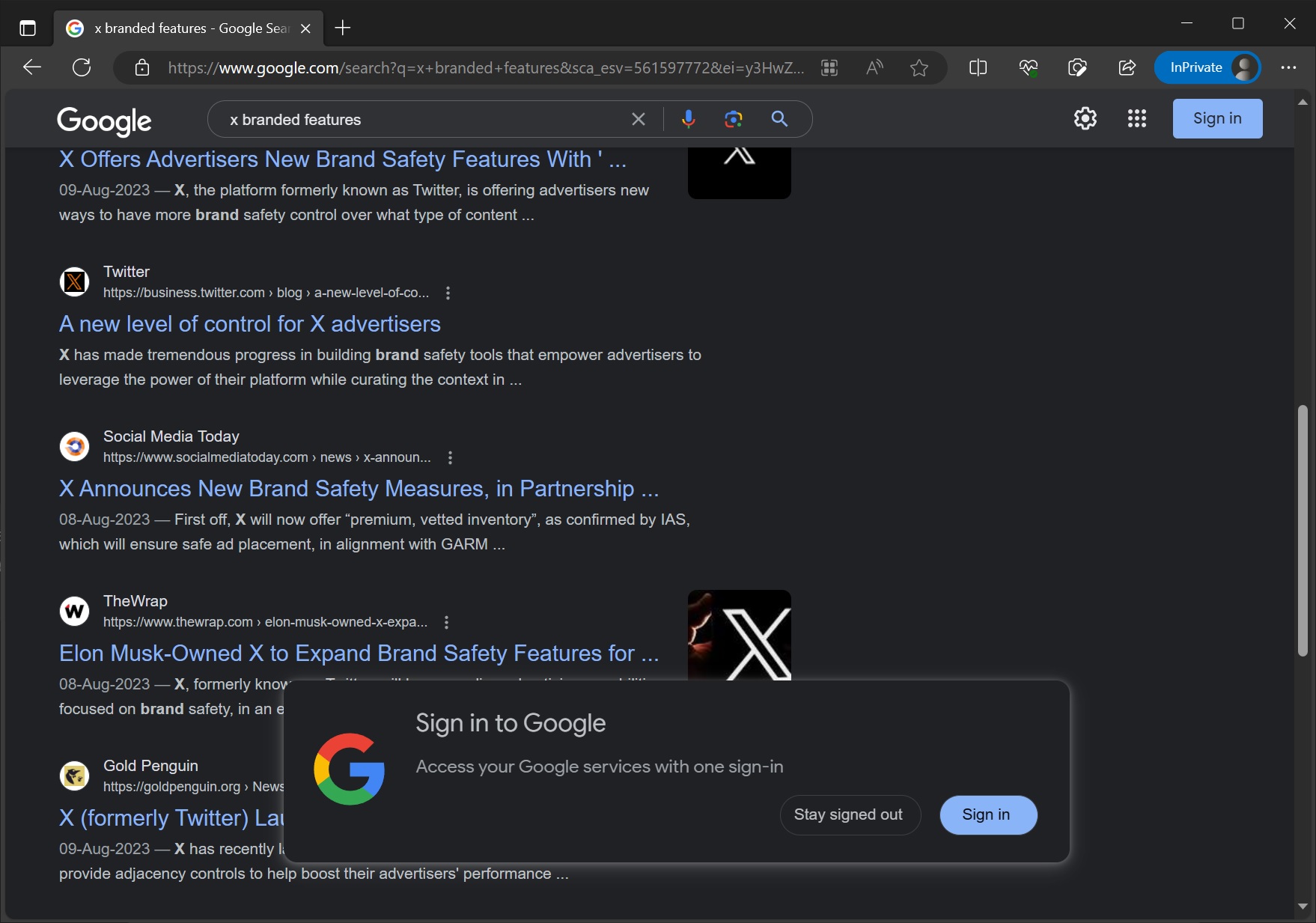Click Sign in button at top right
The width and height of the screenshot is (1316, 923).
1217,118
